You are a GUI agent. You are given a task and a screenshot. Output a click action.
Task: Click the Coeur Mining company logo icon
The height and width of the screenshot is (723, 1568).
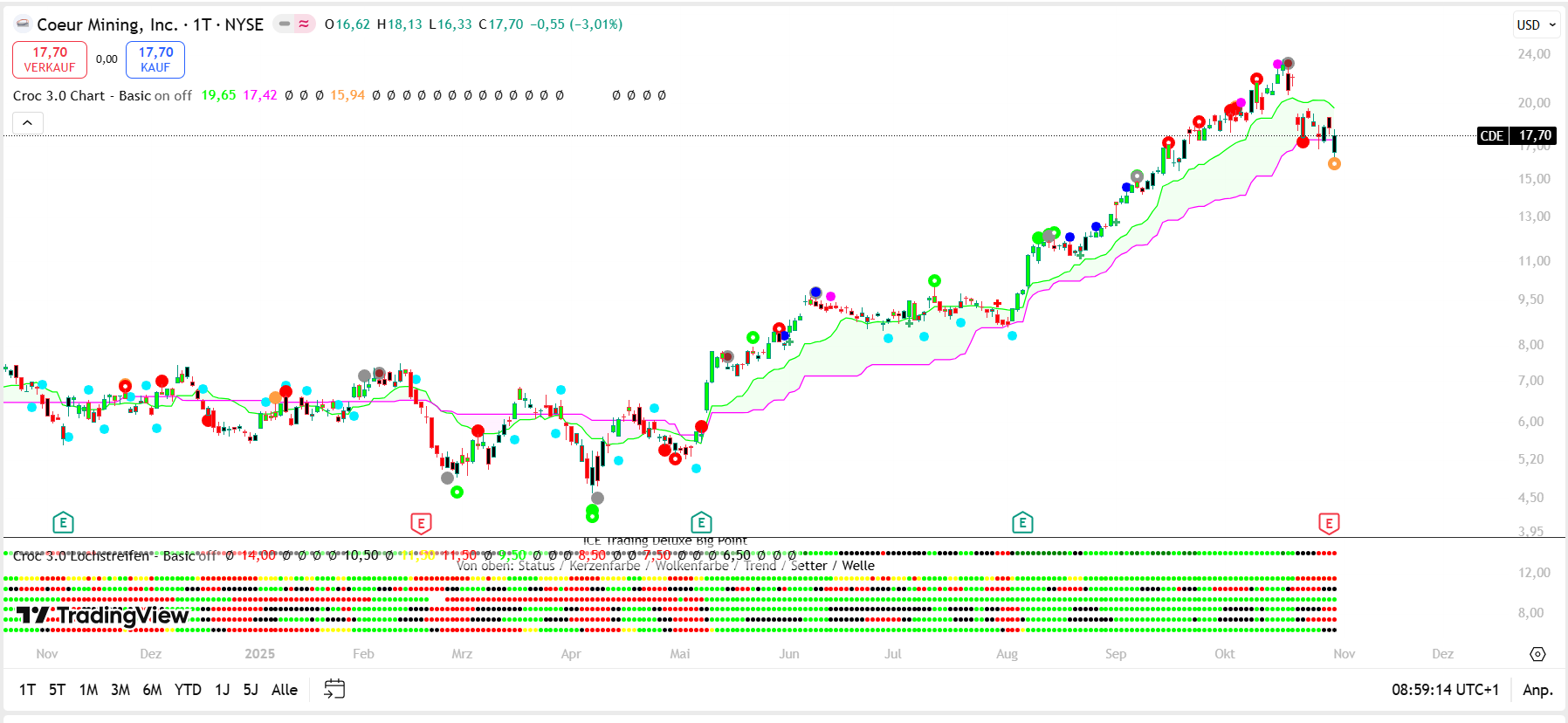24,24
